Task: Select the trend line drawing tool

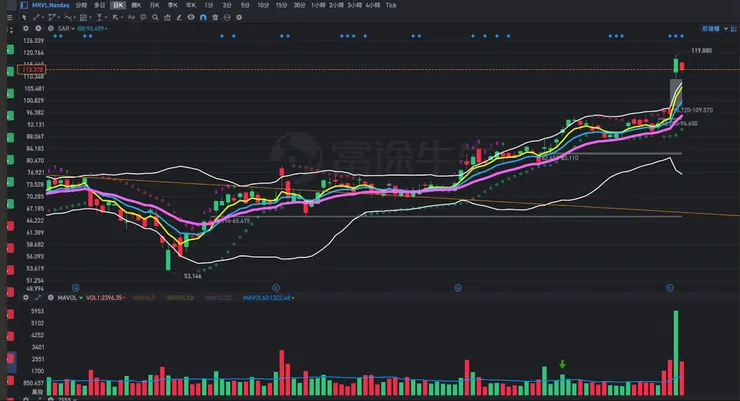Action: tap(37, 17)
